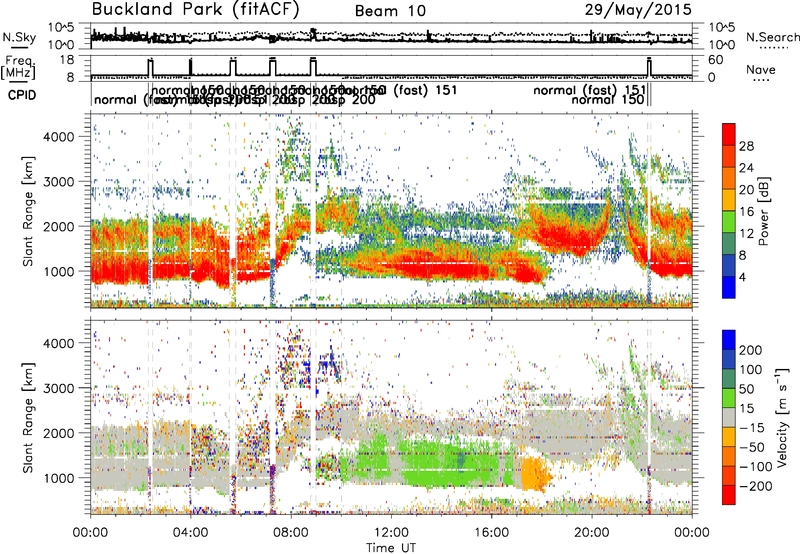Click the '4' tick on the power colorbar
800x554 pixels.
click(742, 277)
